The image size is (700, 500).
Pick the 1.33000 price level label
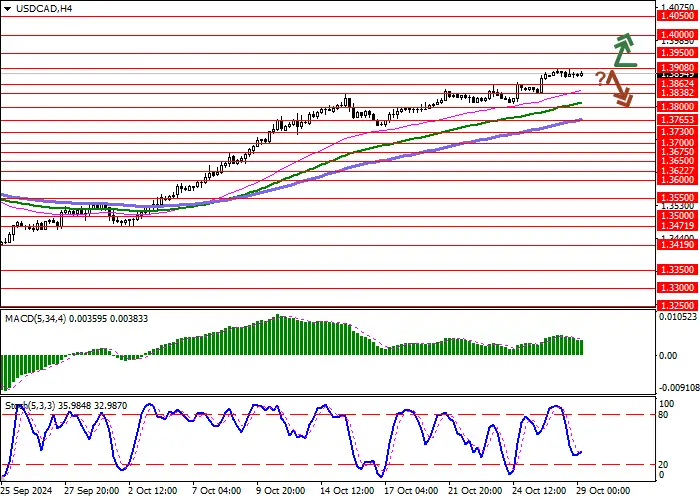pyautogui.click(x=677, y=288)
